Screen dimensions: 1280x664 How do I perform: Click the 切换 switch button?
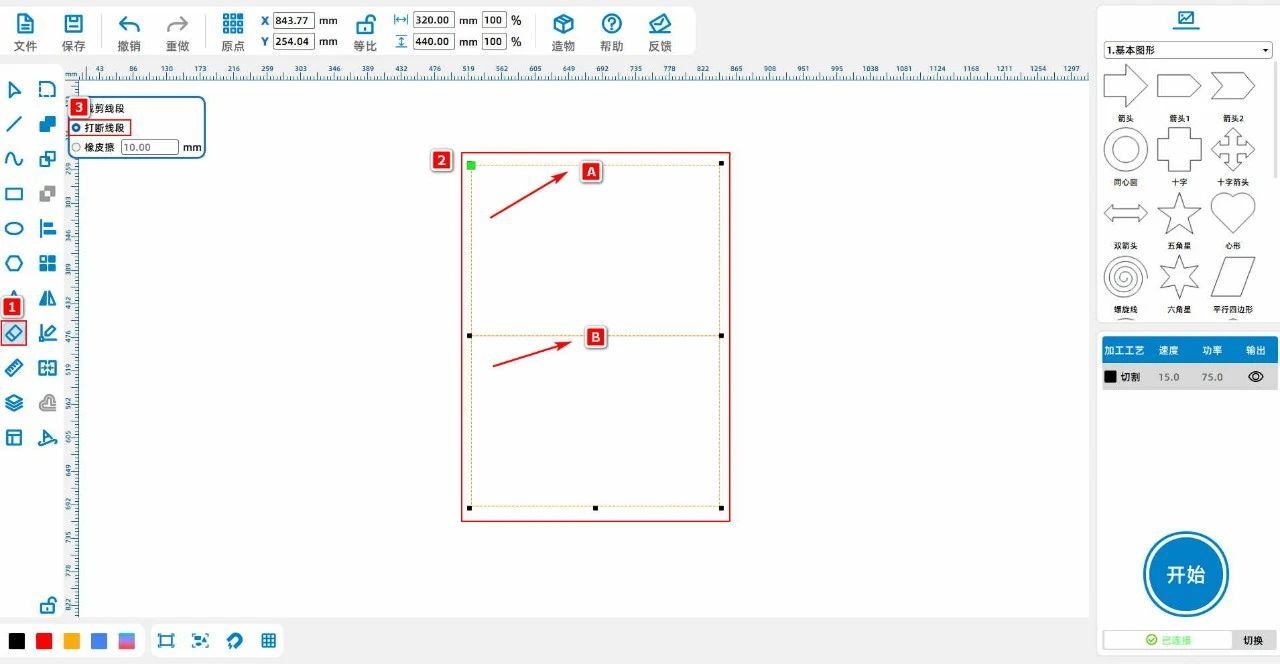point(1252,640)
